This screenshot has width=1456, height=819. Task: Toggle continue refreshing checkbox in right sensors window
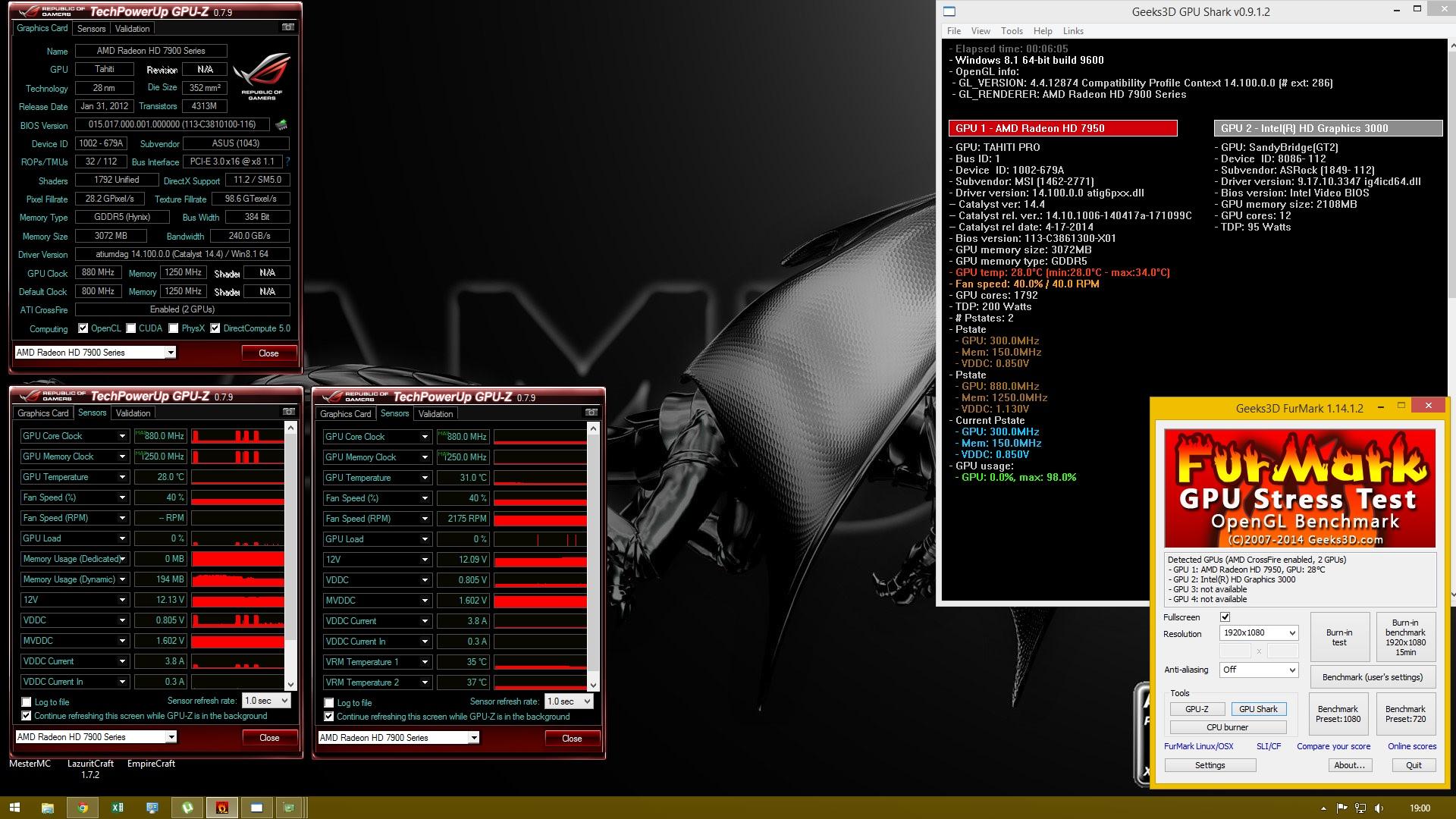(x=329, y=717)
